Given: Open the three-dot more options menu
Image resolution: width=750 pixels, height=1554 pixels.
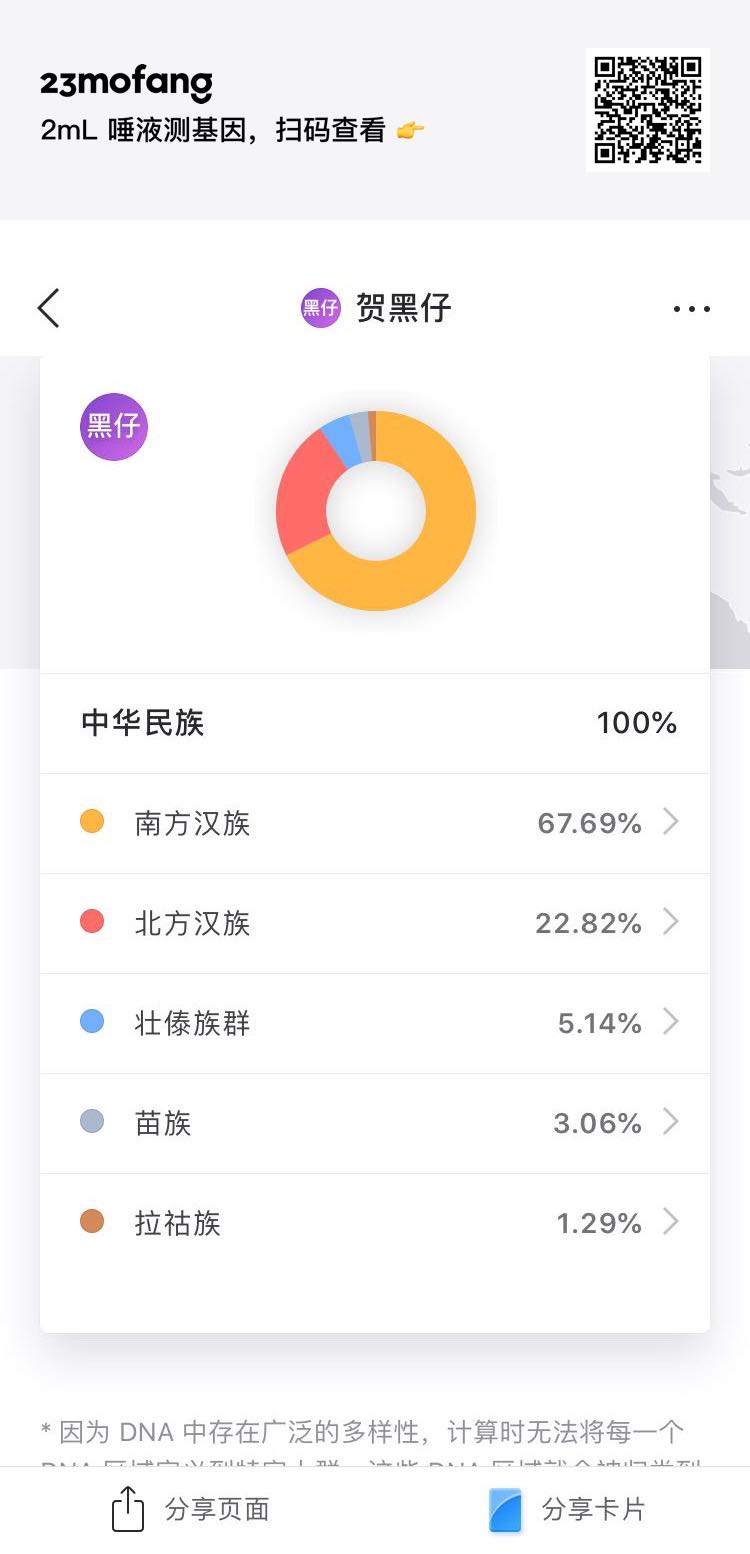Looking at the screenshot, I should point(691,309).
